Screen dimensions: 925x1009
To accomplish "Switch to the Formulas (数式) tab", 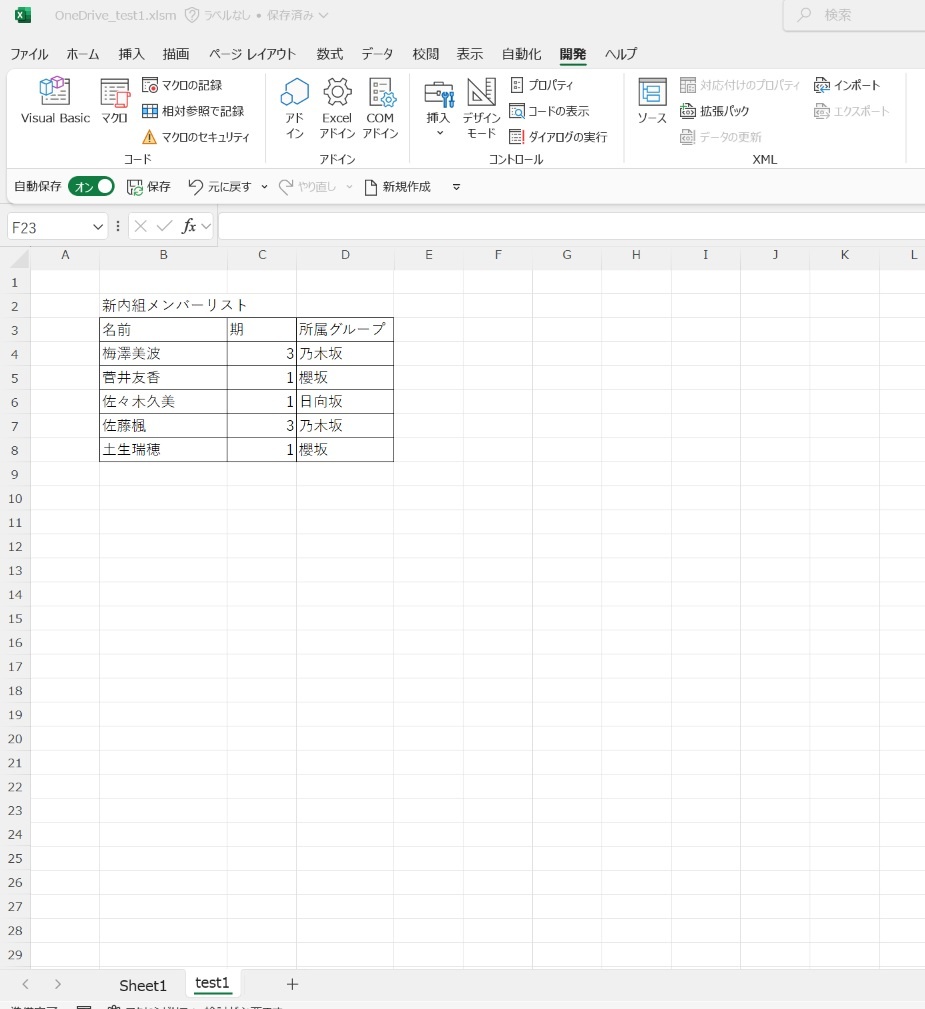I will (330, 54).
